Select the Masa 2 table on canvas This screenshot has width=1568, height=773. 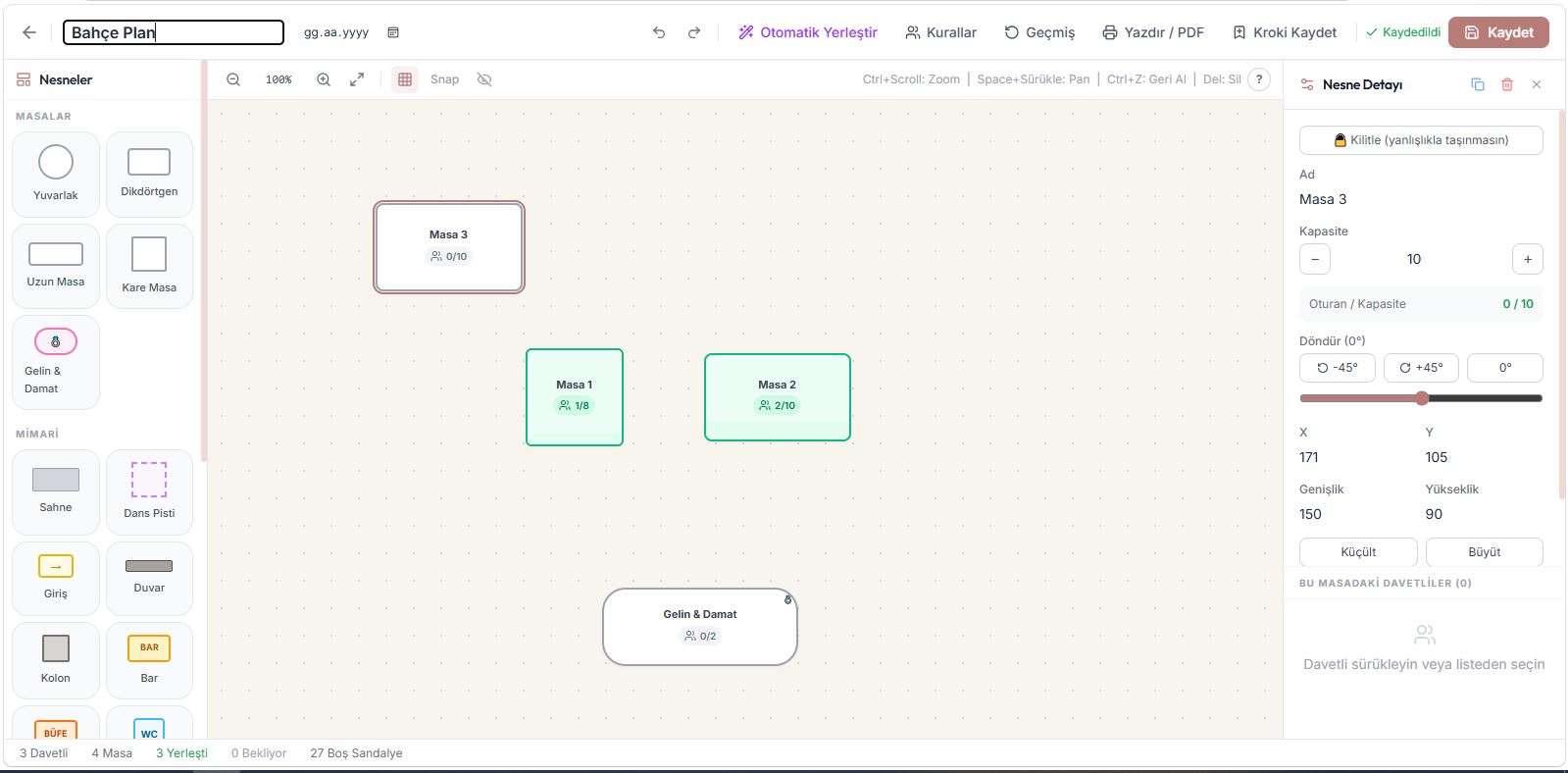point(778,397)
